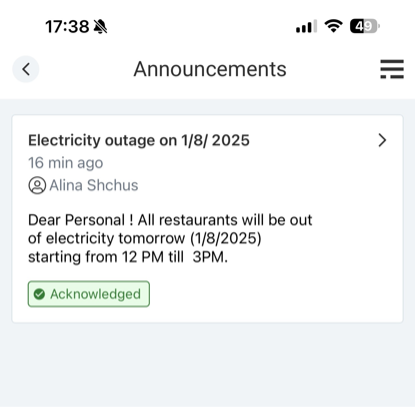Image resolution: width=415 pixels, height=408 pixels.
Task: Tap the battery level indicator
Action: (x=365, y=26)
